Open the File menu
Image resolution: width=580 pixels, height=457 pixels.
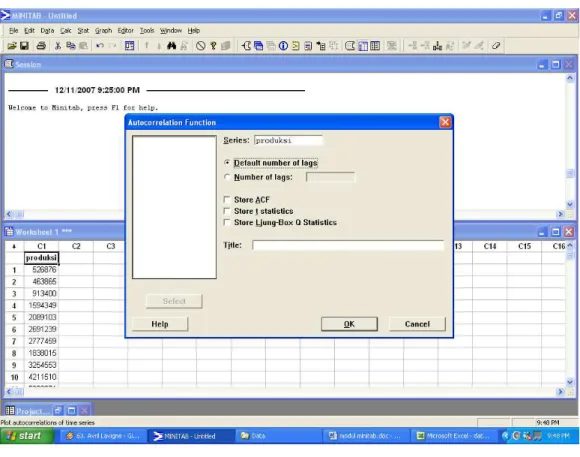coord(13,31)
